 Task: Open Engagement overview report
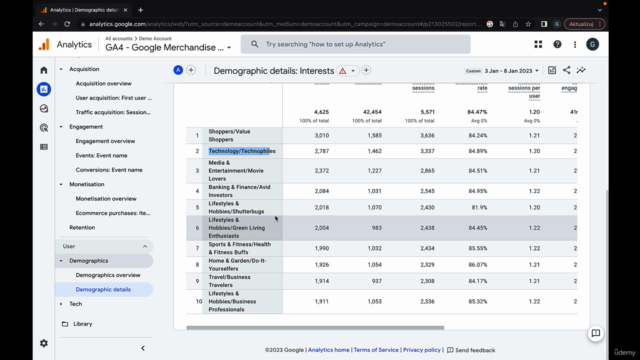105,141
